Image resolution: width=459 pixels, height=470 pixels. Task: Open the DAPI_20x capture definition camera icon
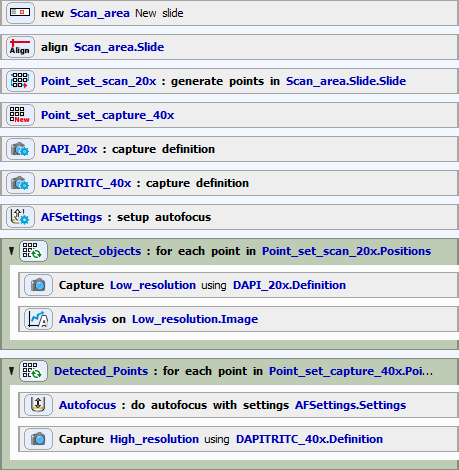pos(20,149)
